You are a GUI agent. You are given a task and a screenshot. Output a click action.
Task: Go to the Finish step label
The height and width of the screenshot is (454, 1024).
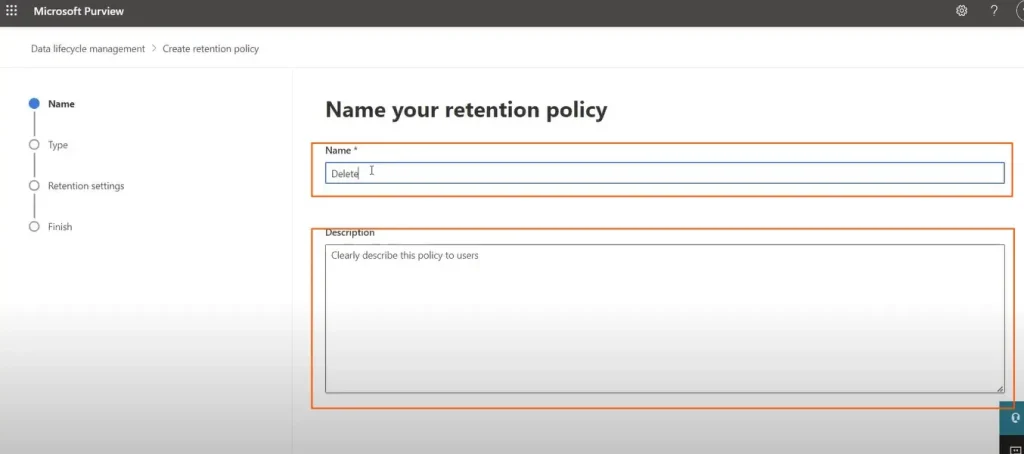point(60,227)
